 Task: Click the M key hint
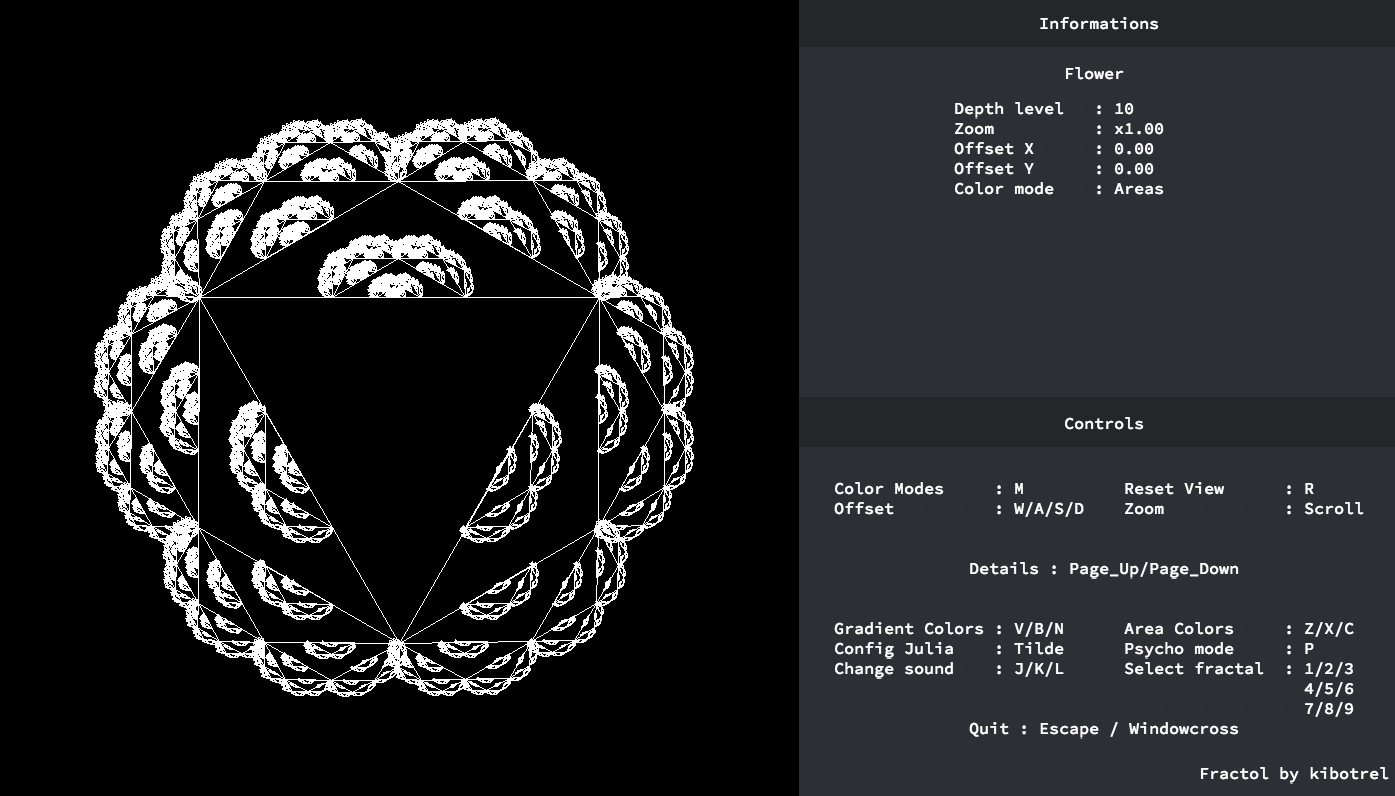coord(1019,488)
